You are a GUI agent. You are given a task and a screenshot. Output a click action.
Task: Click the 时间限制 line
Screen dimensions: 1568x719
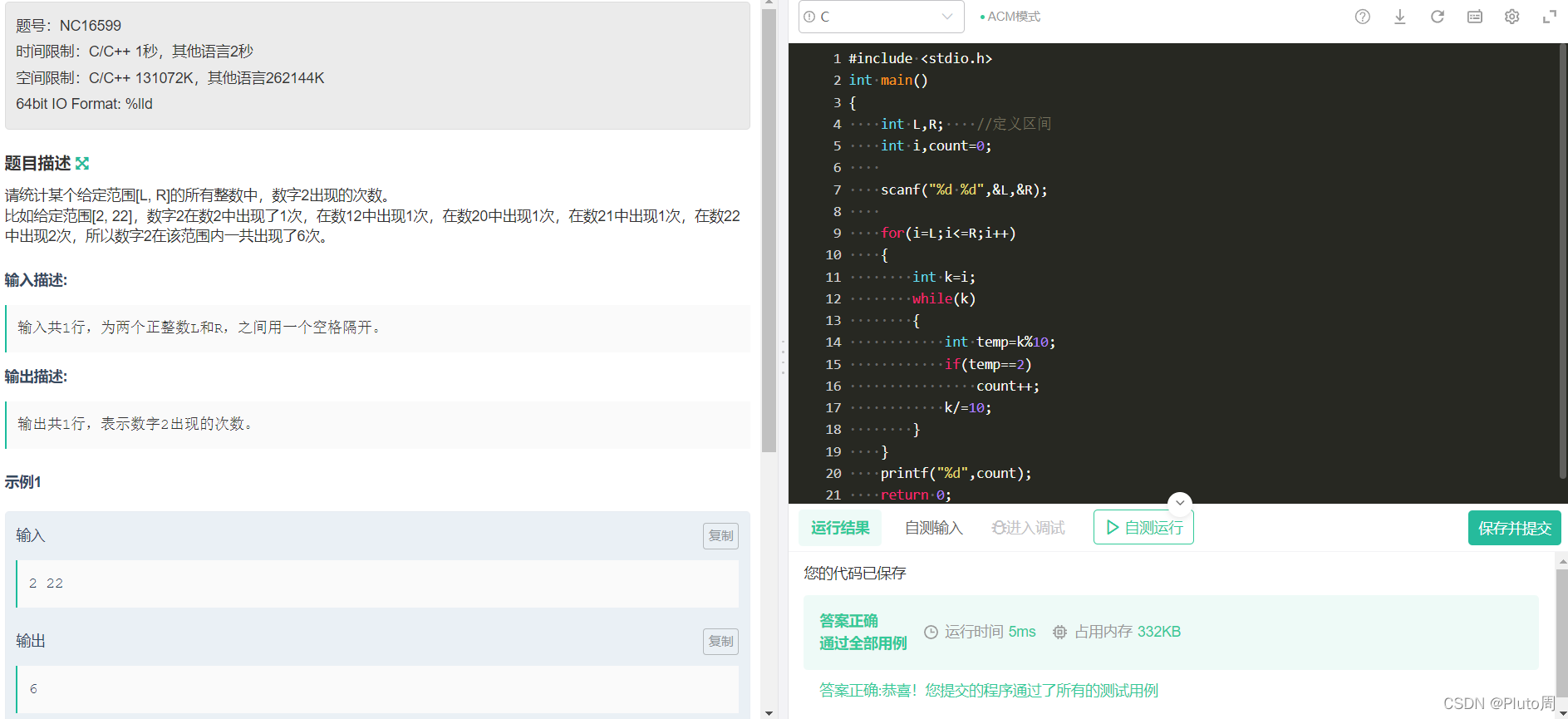(135, 52)
